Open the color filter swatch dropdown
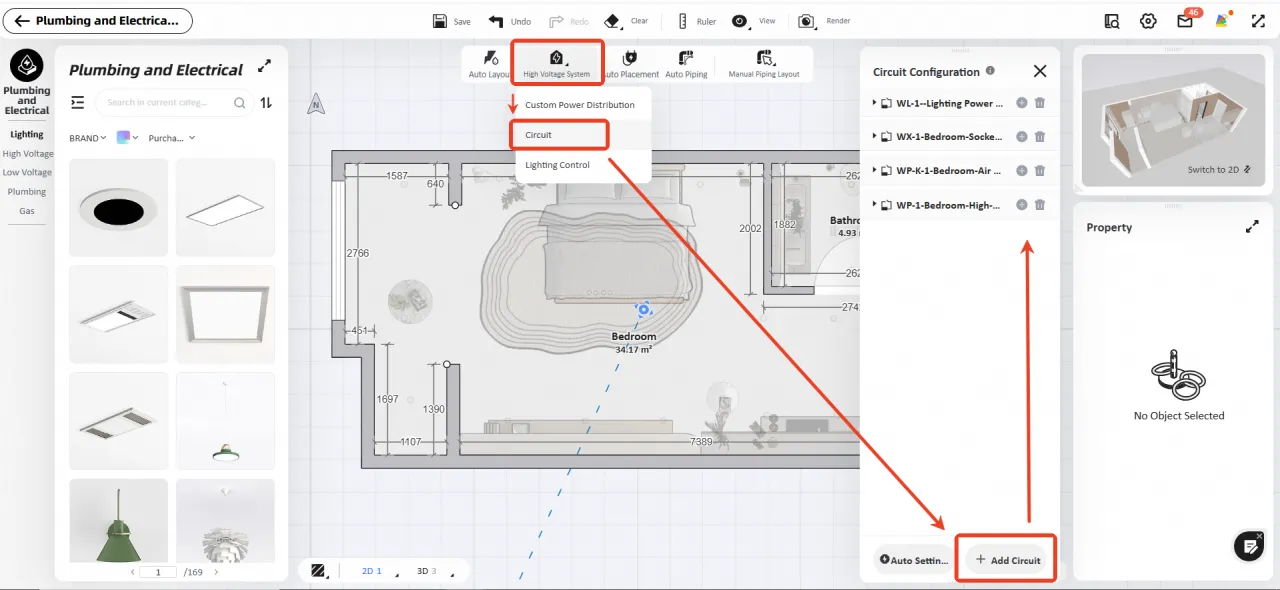 coord(128,138)
